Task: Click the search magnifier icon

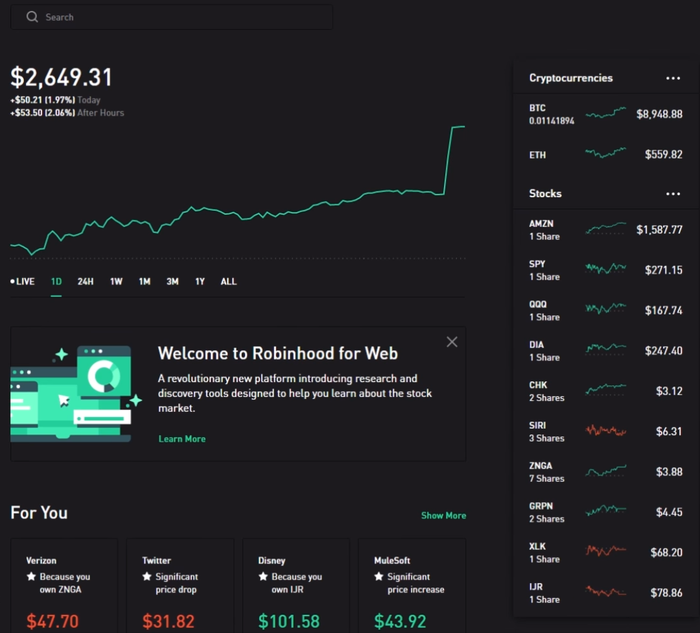Action: pos(32,17)
